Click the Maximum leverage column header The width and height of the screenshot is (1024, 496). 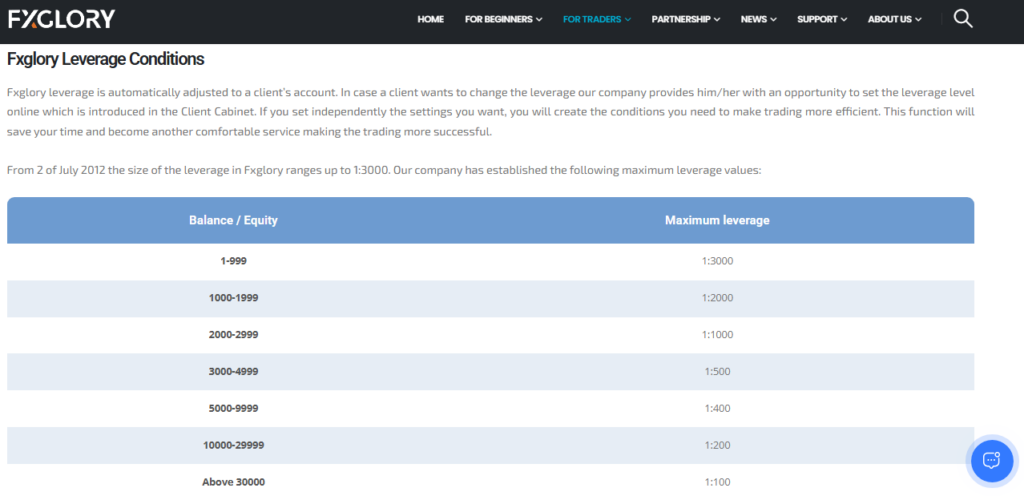click(717, 220)
